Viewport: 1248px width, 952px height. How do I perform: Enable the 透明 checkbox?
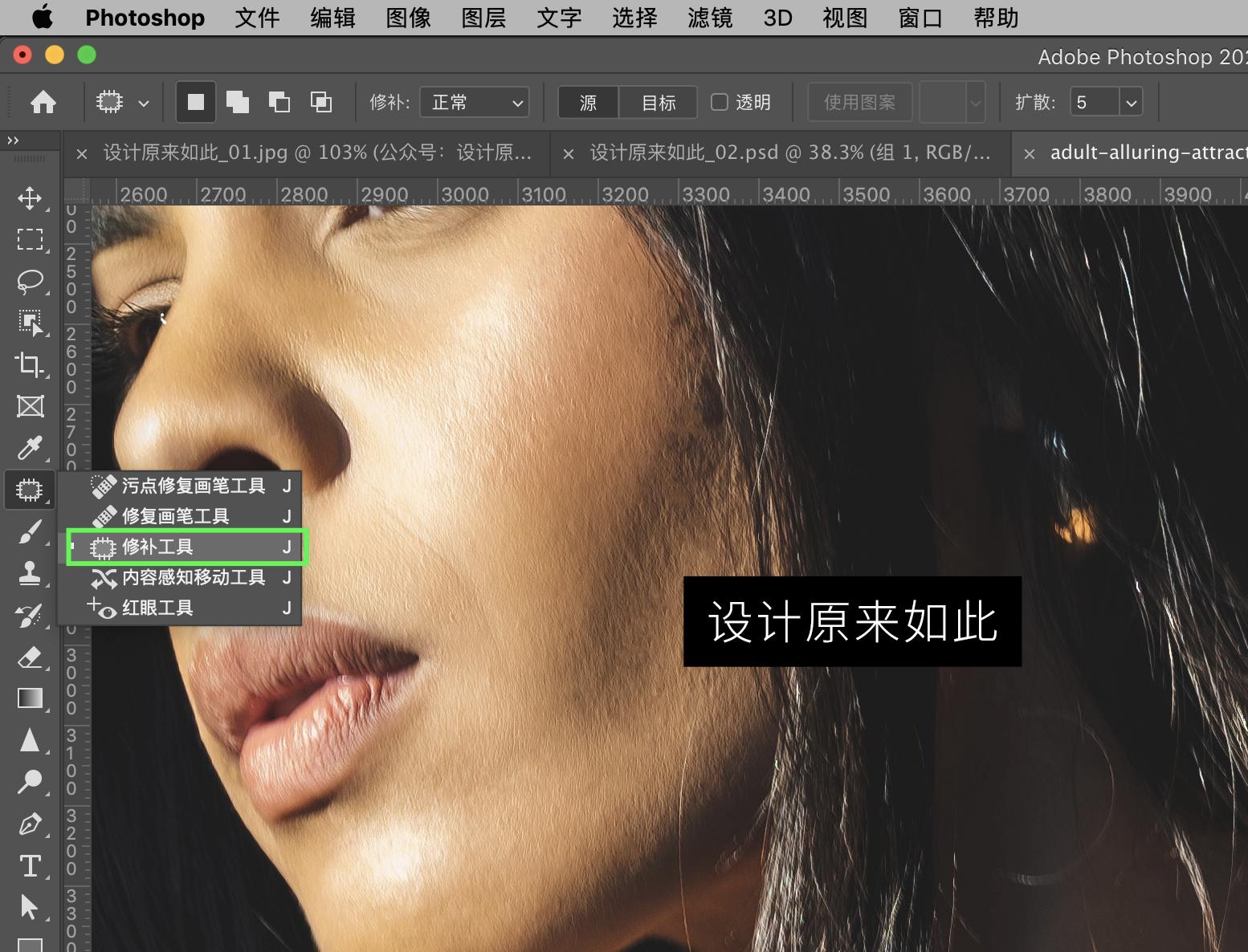click(x=720, y=102)
